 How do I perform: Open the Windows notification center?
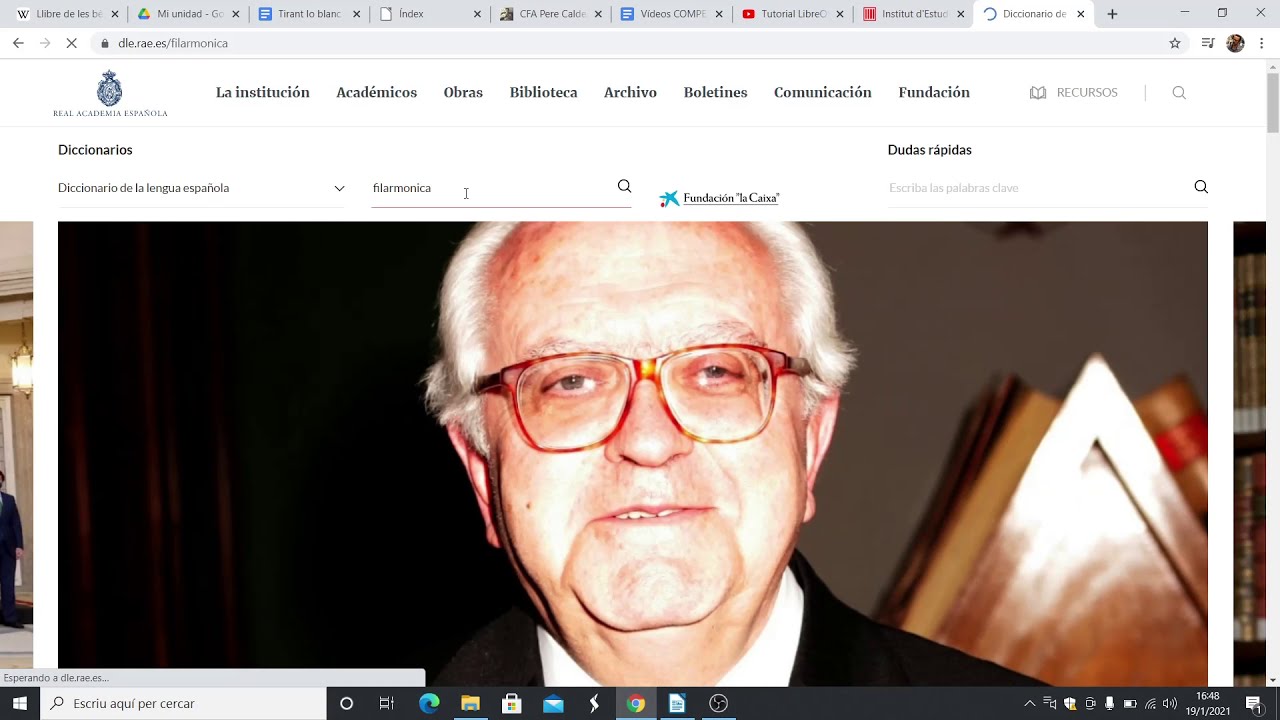coord(1253,703)
